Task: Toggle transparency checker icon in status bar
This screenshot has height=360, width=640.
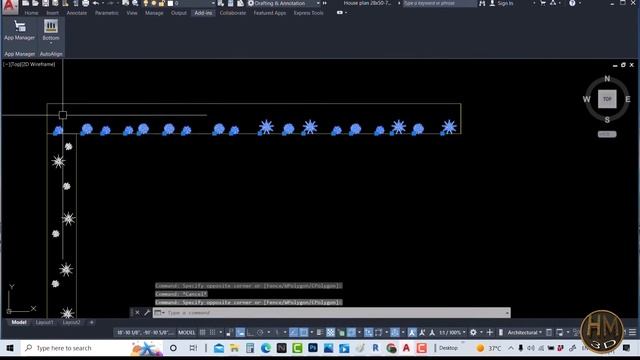Action: (330, 333)
